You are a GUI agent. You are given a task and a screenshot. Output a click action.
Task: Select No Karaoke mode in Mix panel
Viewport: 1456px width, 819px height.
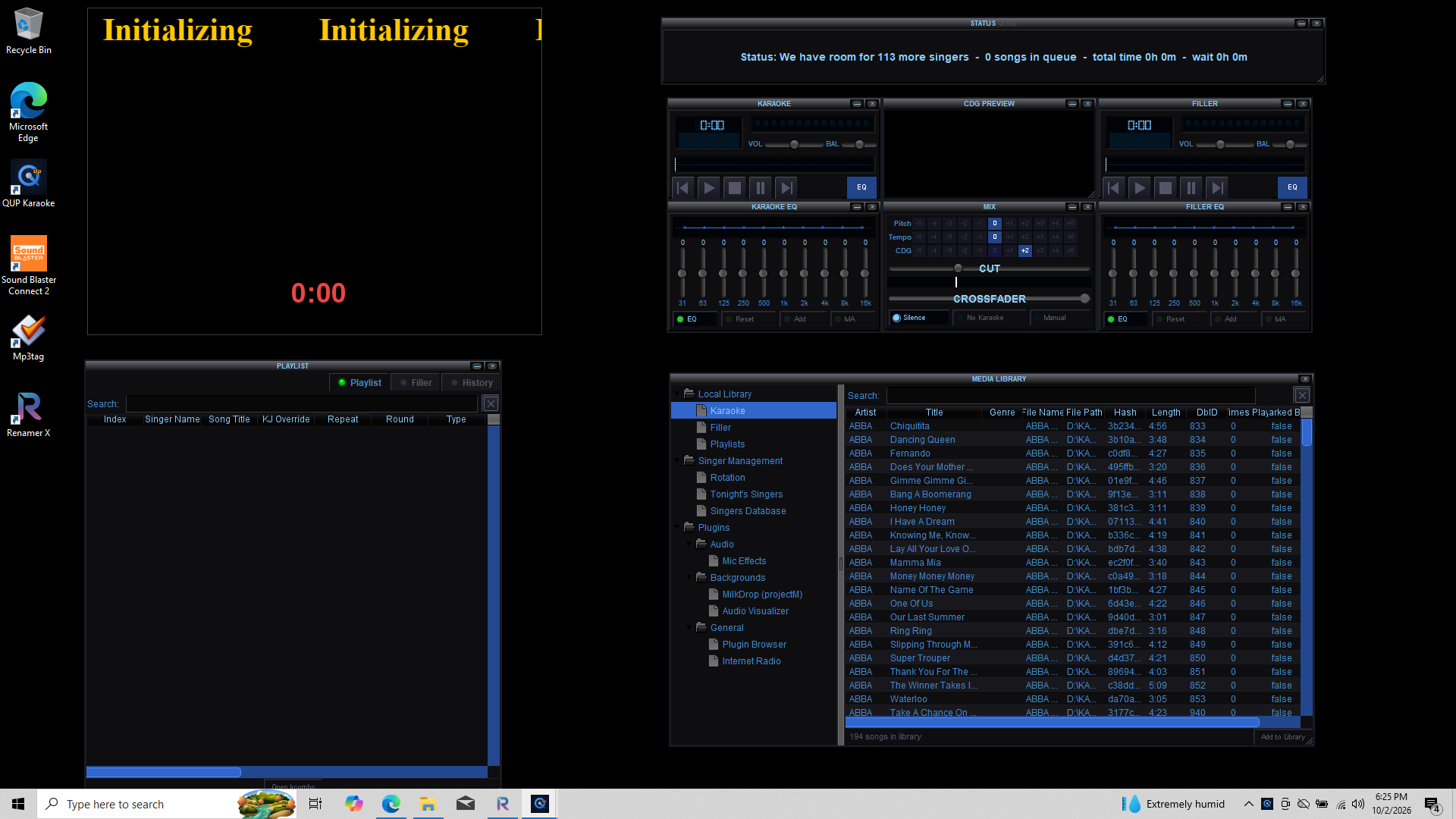point(988,318)
